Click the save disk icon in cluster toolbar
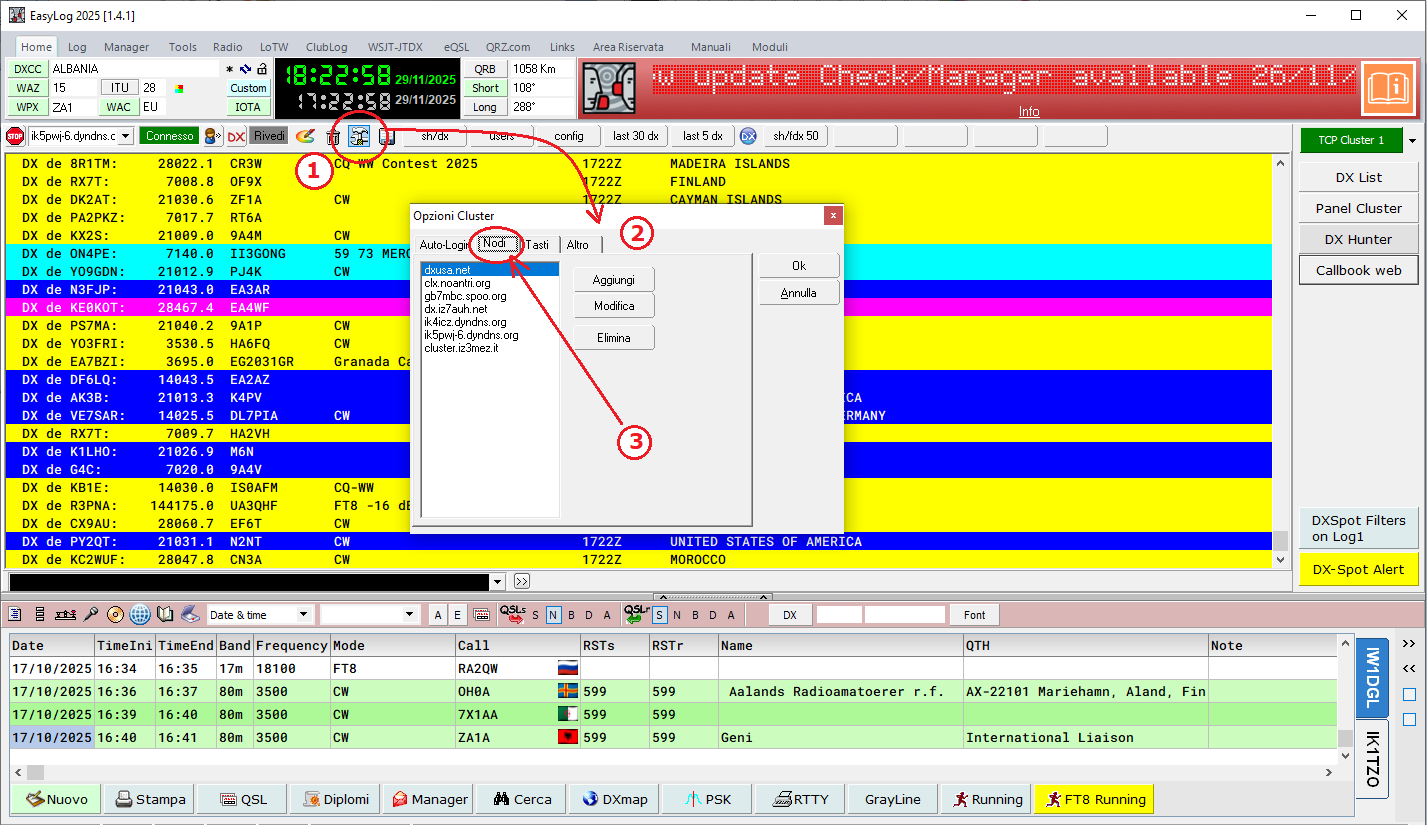 click(386, 136)
